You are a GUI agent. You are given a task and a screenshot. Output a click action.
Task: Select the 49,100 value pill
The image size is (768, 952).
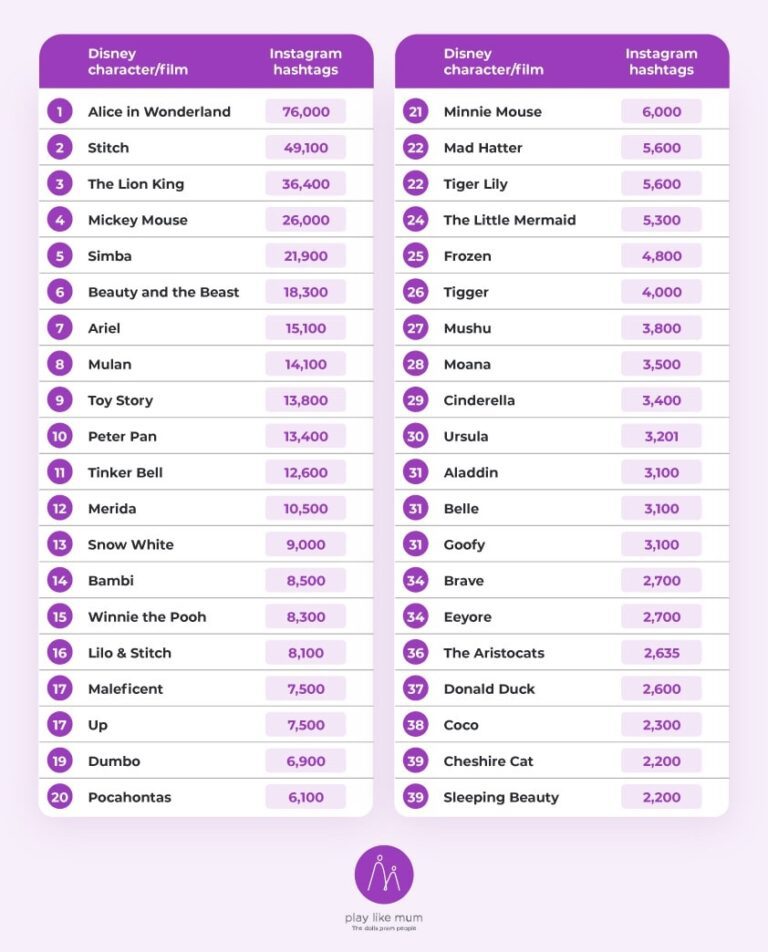point(305,148)
